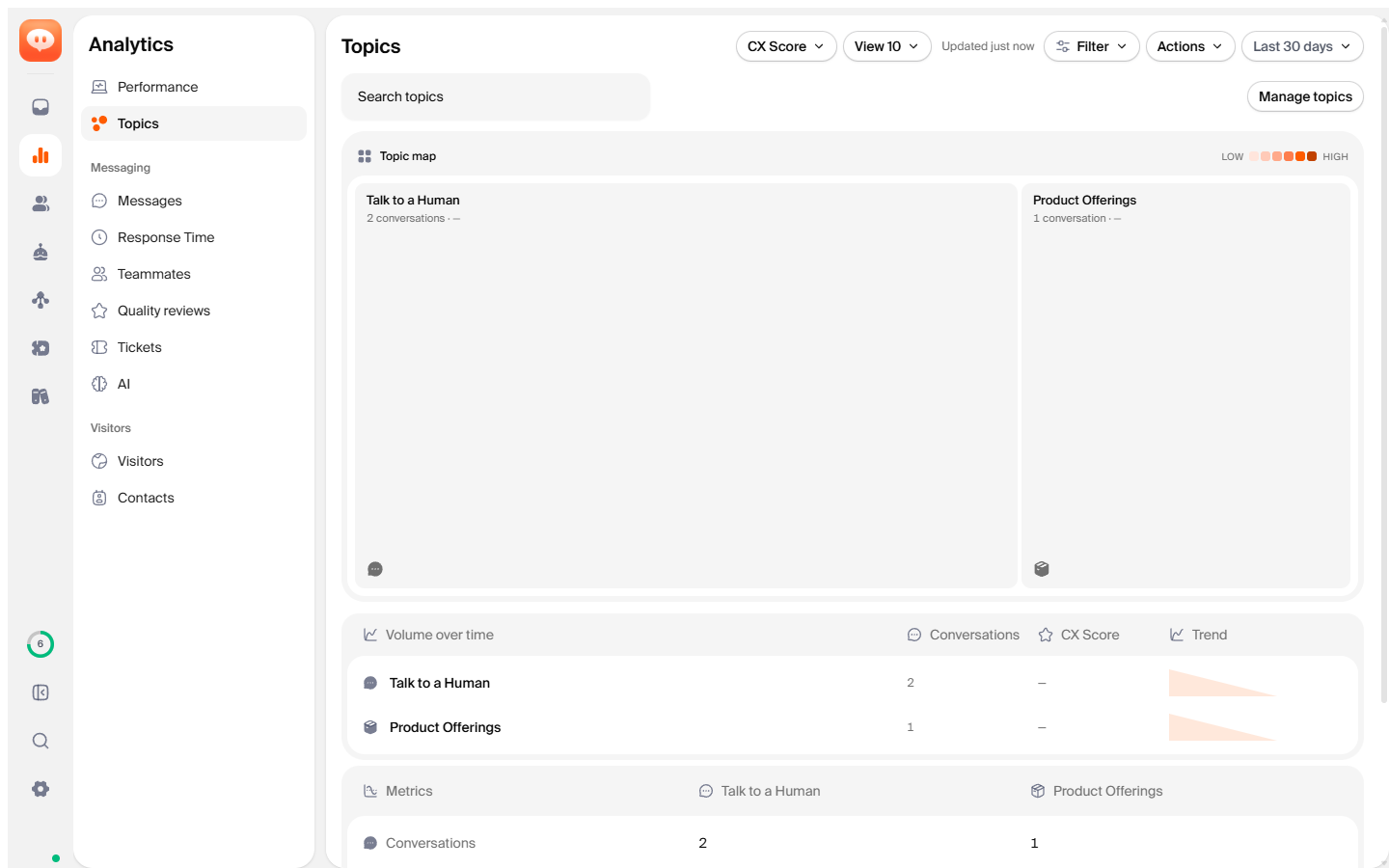Click the onboarding progress circle showing 6
The image size is (1389, 868).
pos(41,644)
